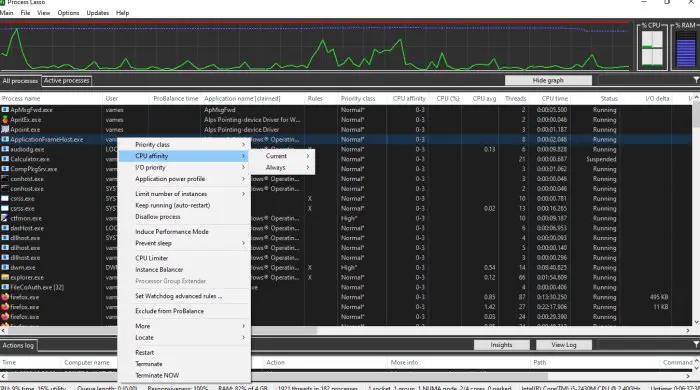700x390 pixels.
Task: Expand the Prevent sleep submenu
Action: pyautogui.click(x=184, y=243)
